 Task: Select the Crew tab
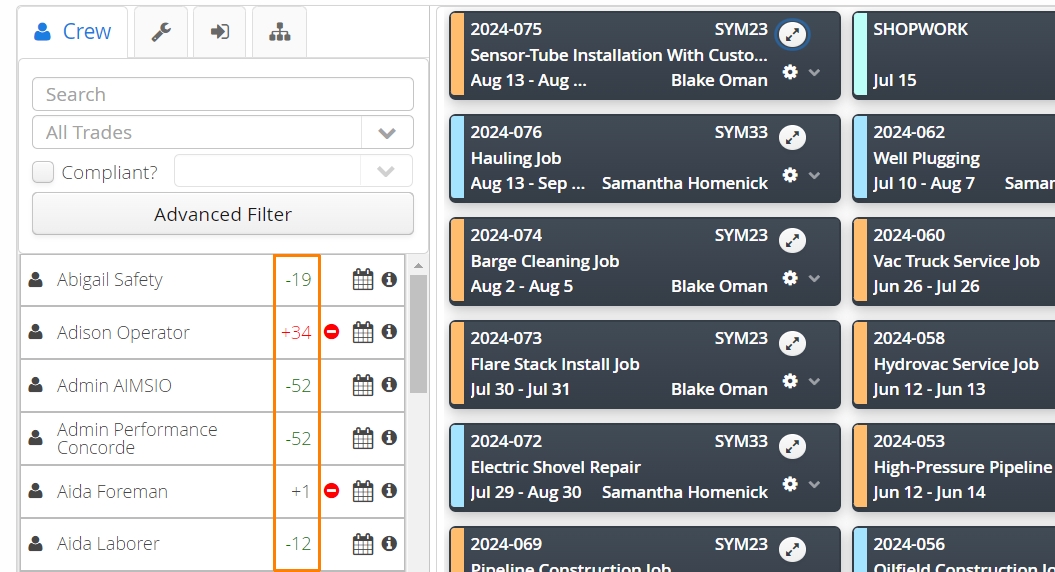(x=73, y=32)
